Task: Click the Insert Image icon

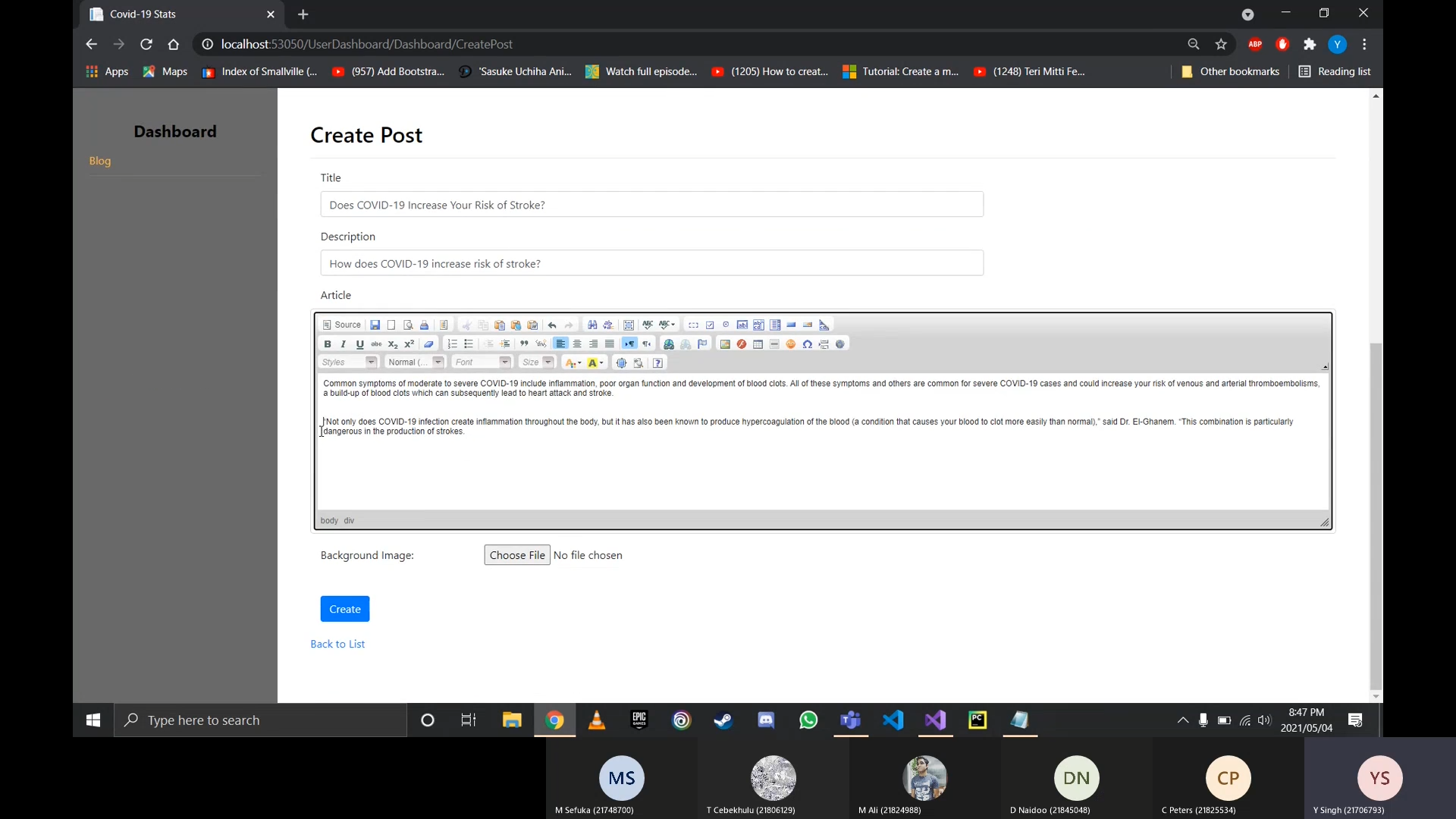Action: point(725,344)
